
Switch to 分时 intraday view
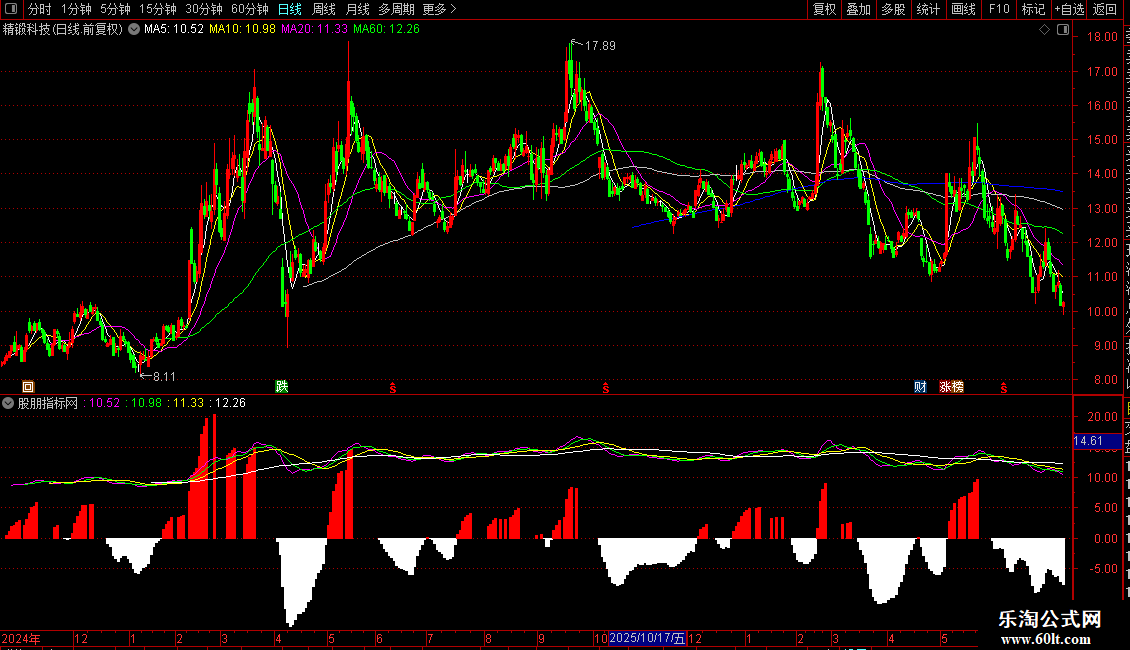click(40, 9)
